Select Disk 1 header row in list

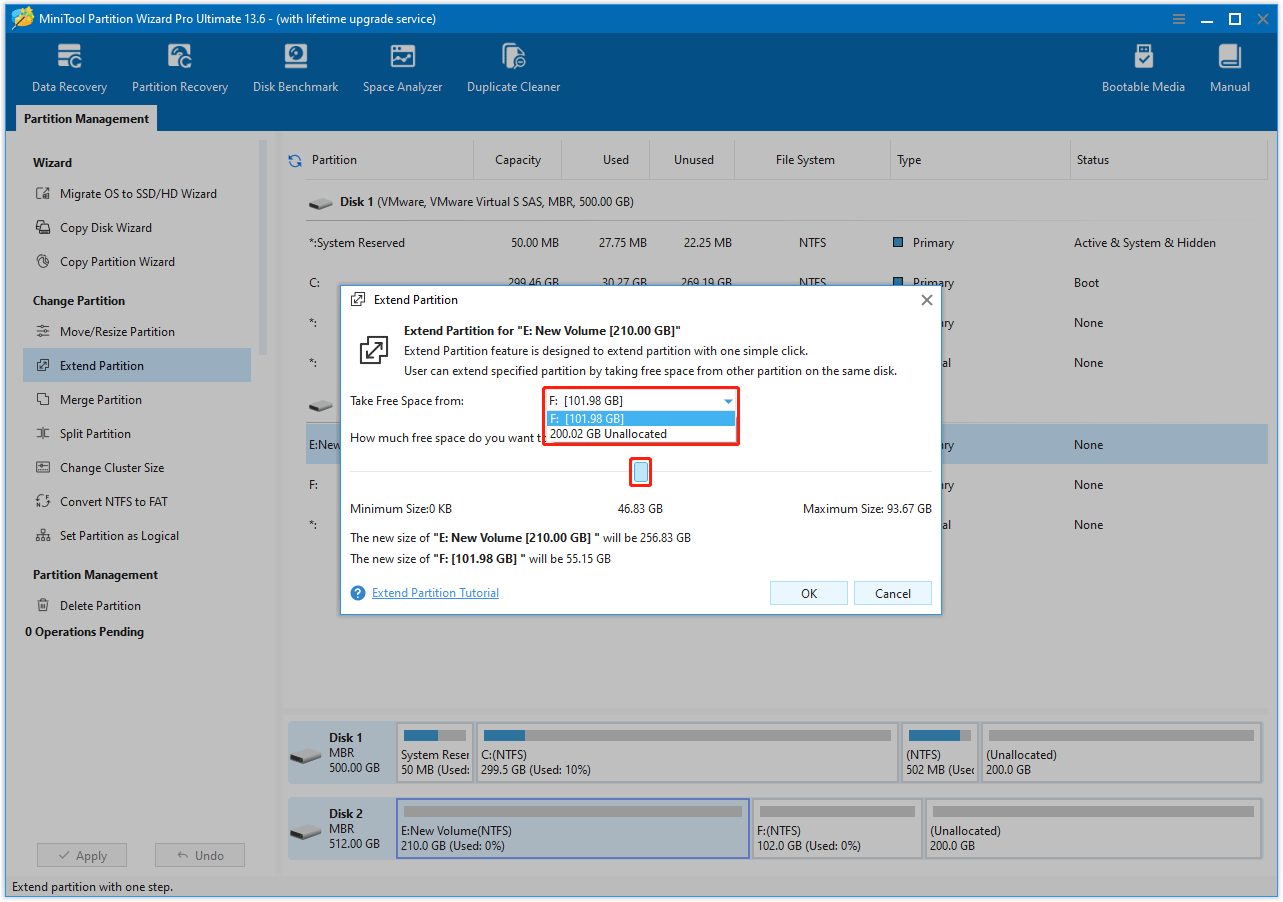(787, 202)
